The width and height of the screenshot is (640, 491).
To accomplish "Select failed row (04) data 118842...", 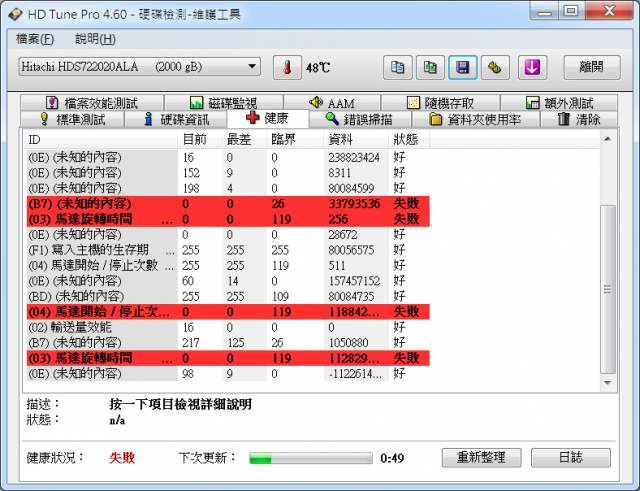I will click(228, 312).
